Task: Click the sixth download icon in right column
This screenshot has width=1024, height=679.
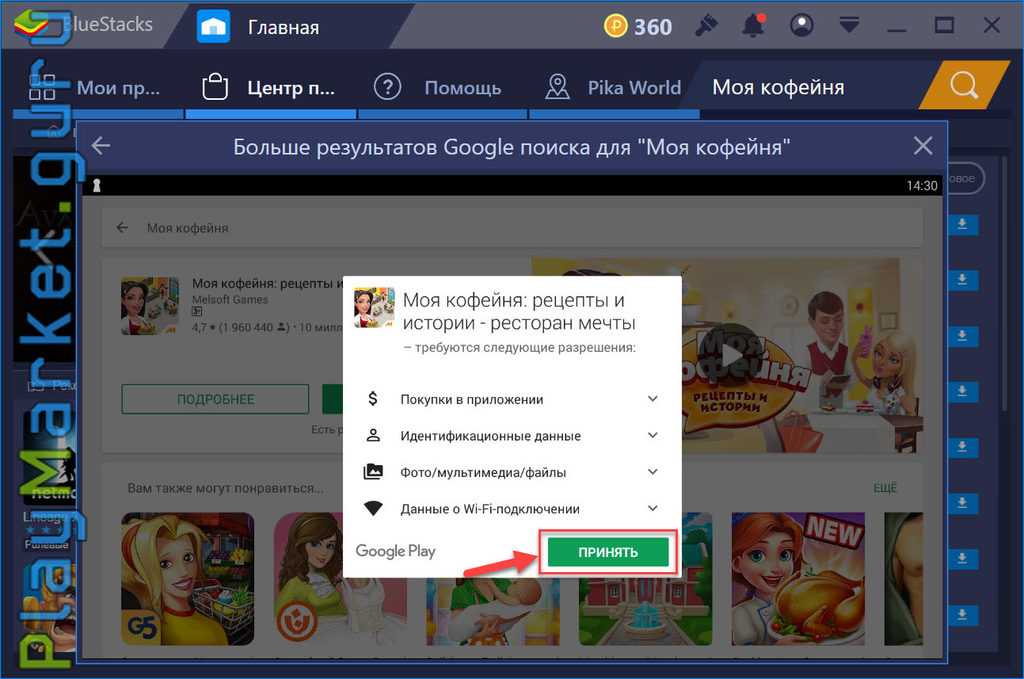Action: pos(962,503)
